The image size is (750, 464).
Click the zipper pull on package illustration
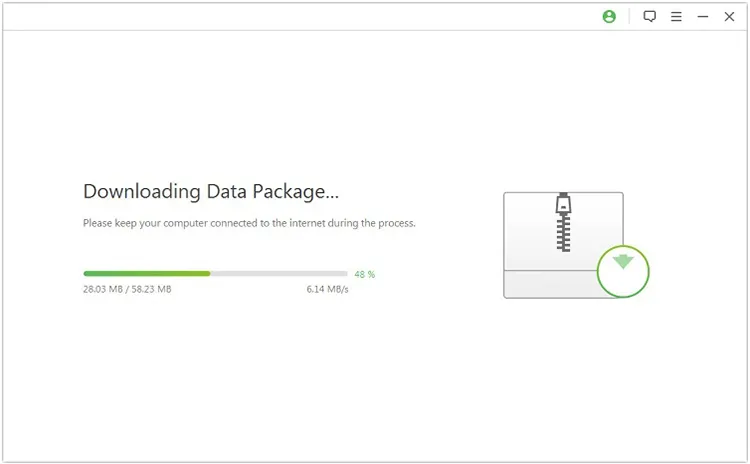click(x=563, y=203)
